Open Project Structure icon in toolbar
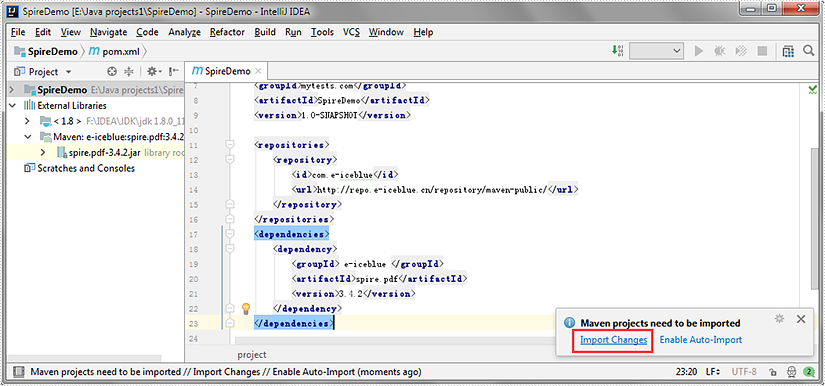The height and width of the screenshot is (386, 825). click(x=788, y=51)
